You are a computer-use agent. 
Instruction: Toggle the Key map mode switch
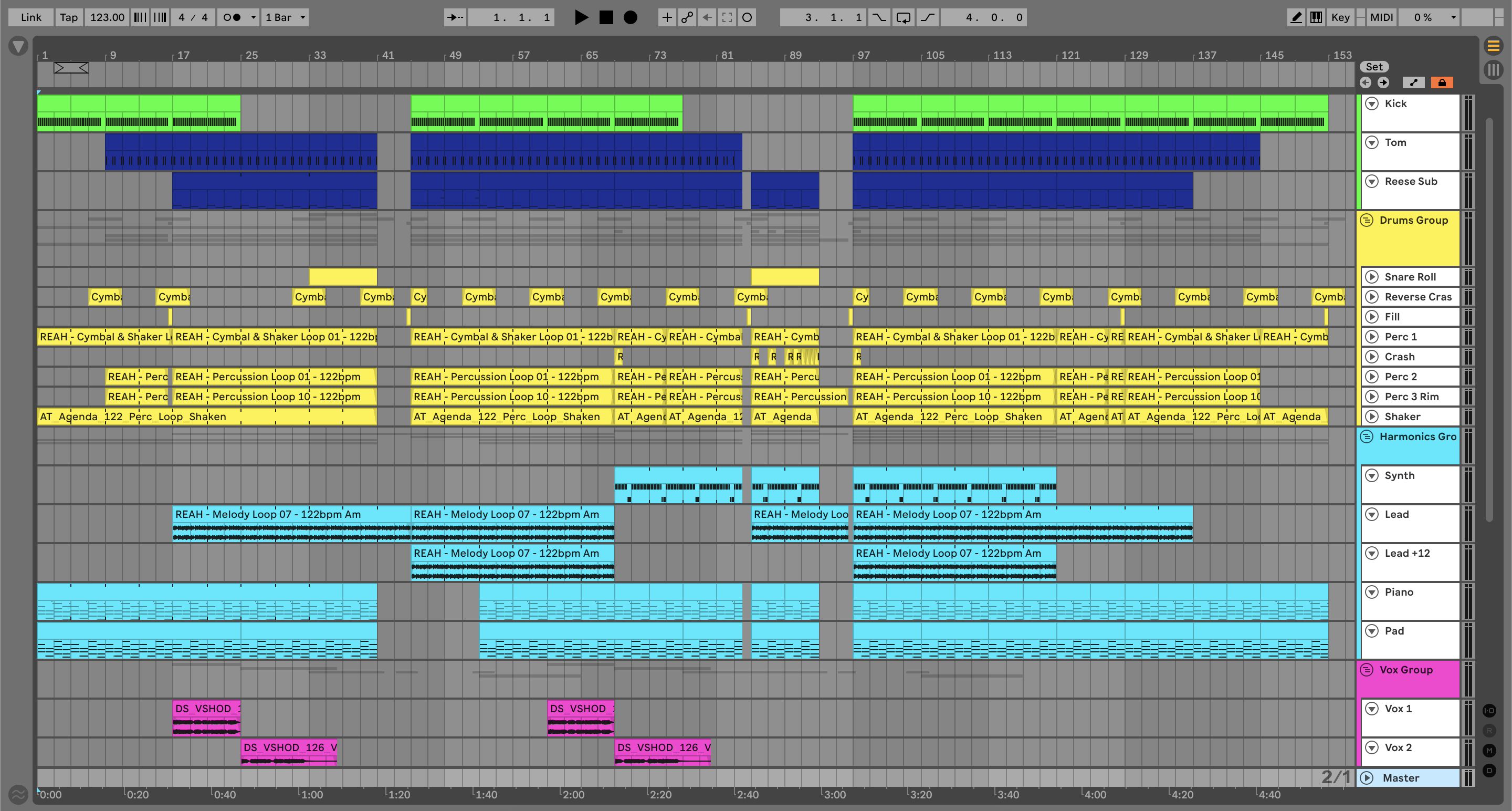click(x=1340, y=18)
